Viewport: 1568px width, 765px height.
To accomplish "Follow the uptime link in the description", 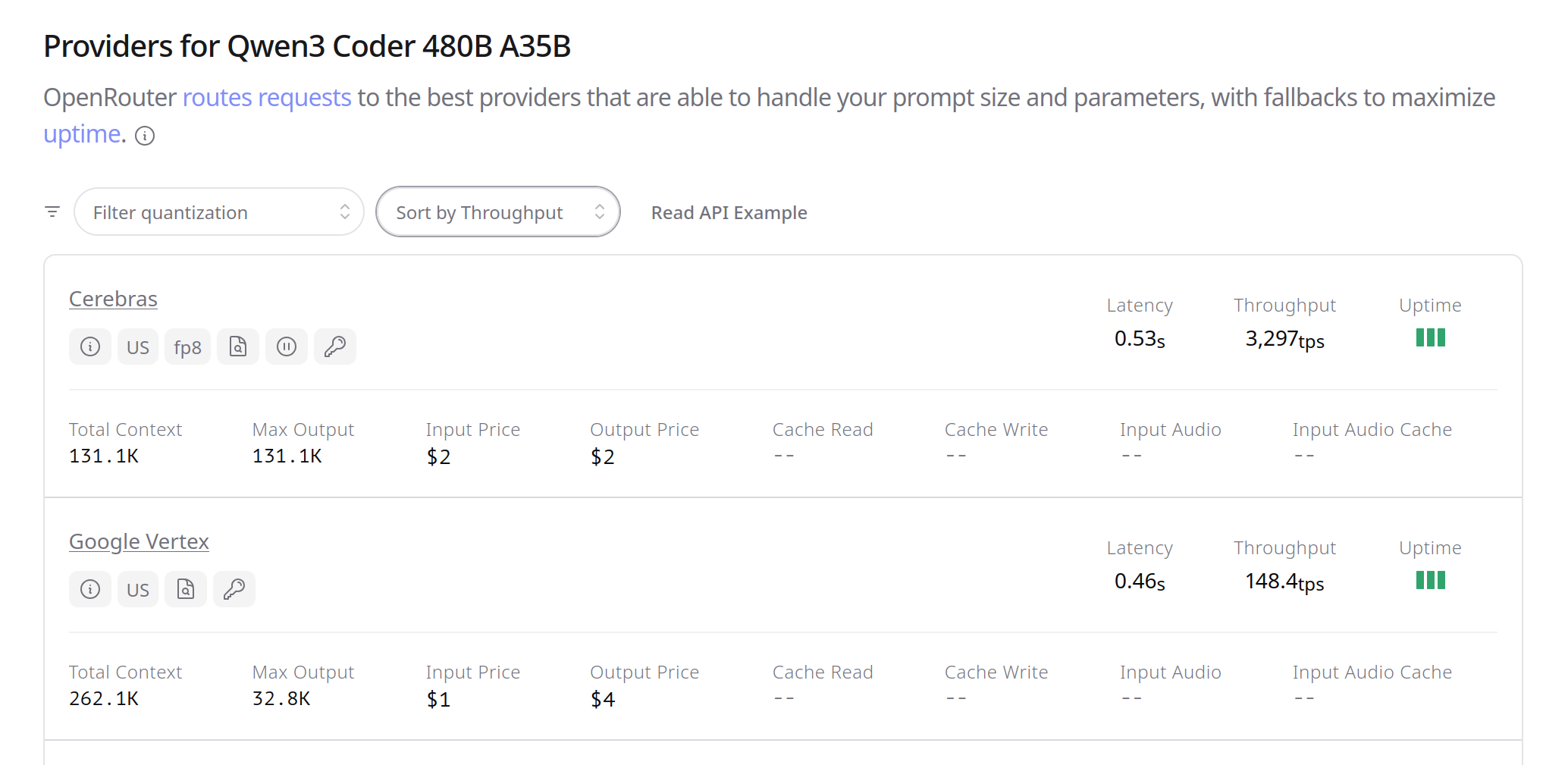I will [x=83, y=134].
